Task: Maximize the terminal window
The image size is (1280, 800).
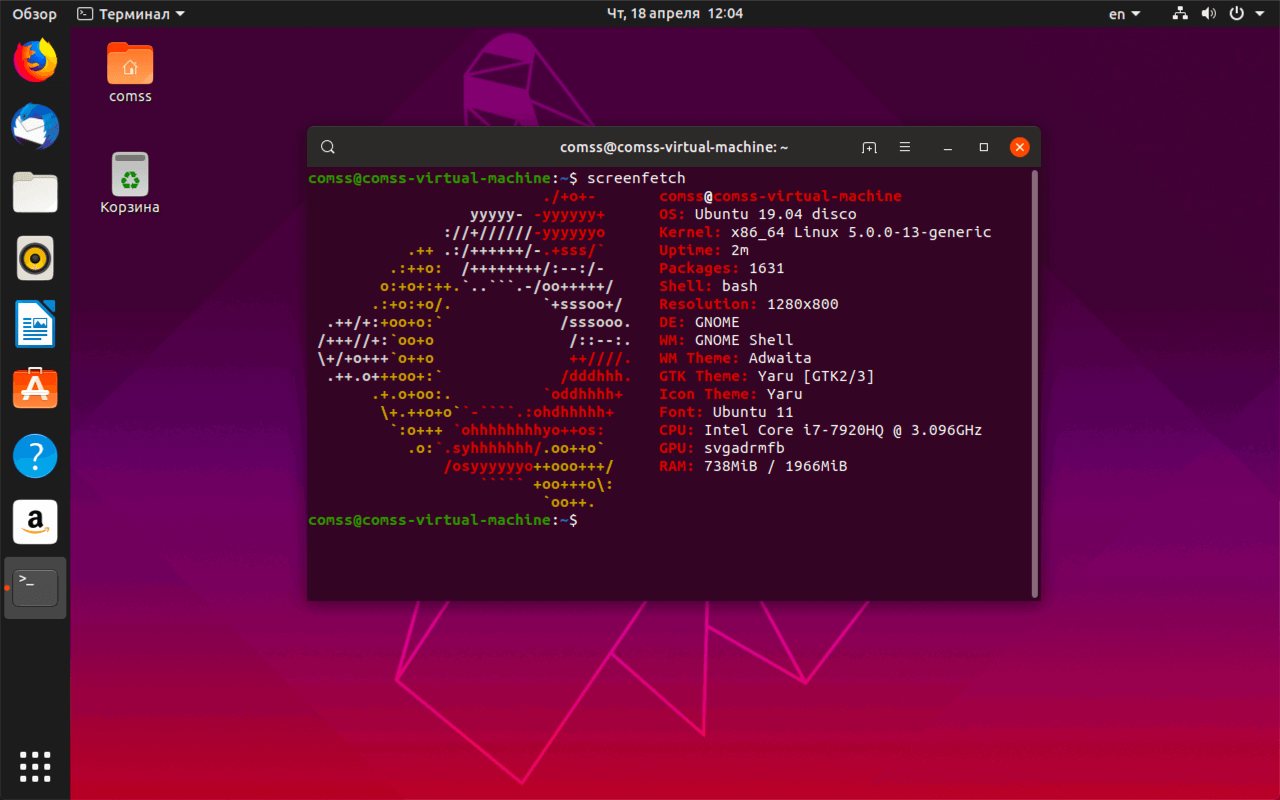Action: (984, 147)
